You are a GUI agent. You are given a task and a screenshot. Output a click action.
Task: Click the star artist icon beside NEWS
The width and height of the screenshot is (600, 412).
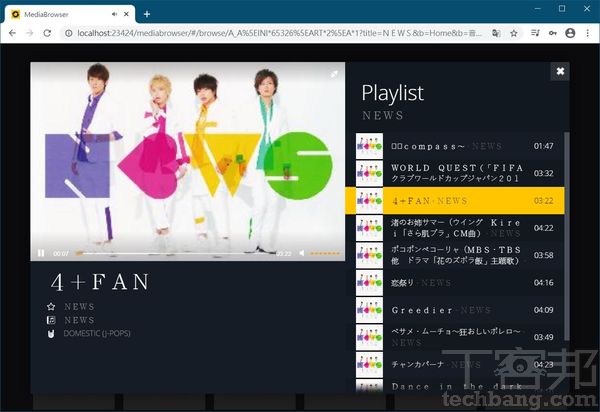51,306
